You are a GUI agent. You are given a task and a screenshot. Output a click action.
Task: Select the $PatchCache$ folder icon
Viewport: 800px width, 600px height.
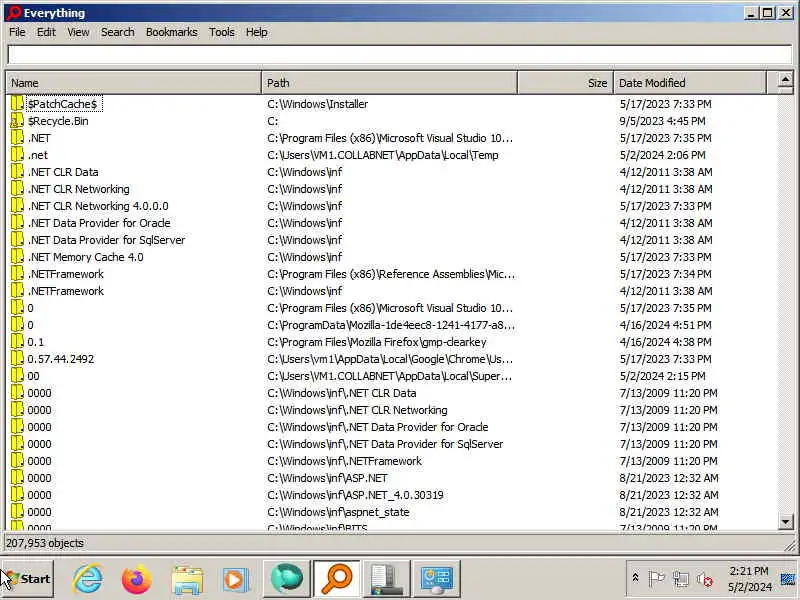pyautogui.click(x=17, y=104)
